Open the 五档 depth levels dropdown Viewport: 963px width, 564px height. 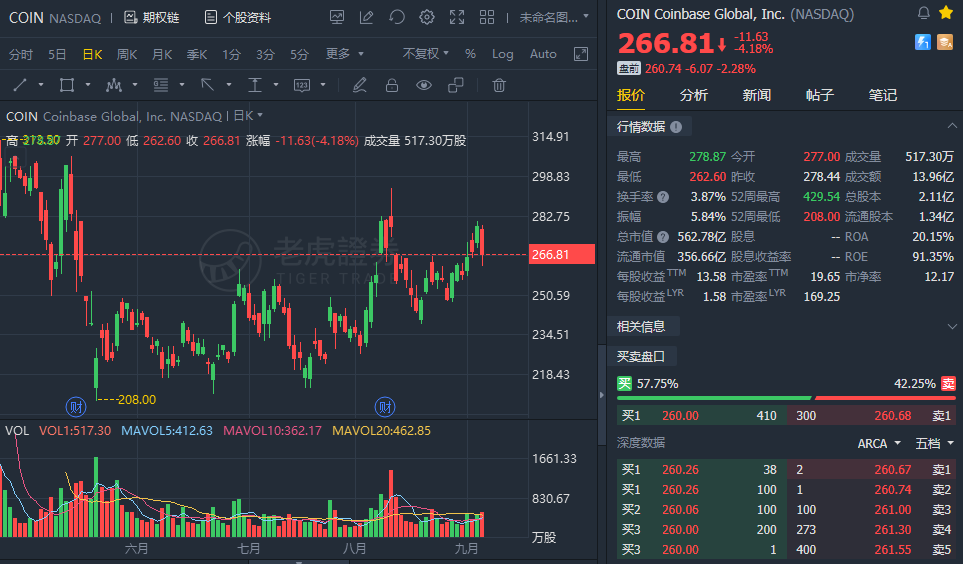934,444
